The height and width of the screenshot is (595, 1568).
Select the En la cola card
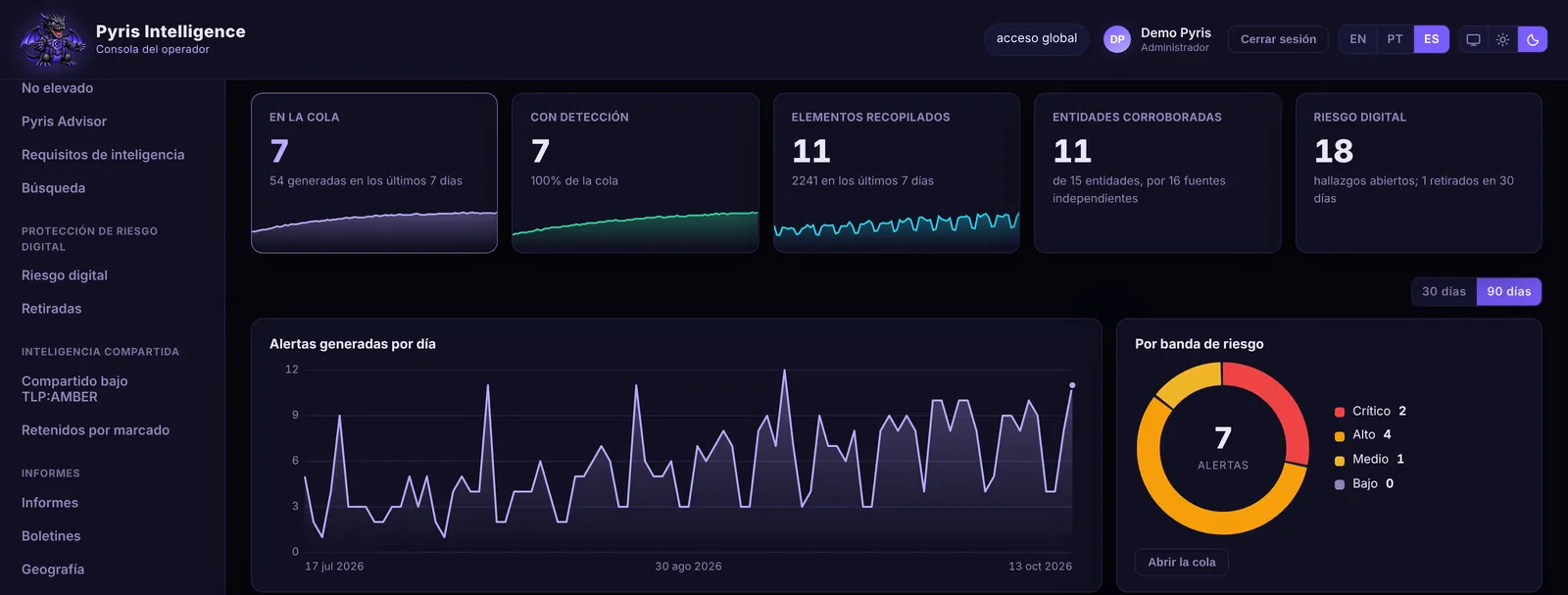point(374,173)
